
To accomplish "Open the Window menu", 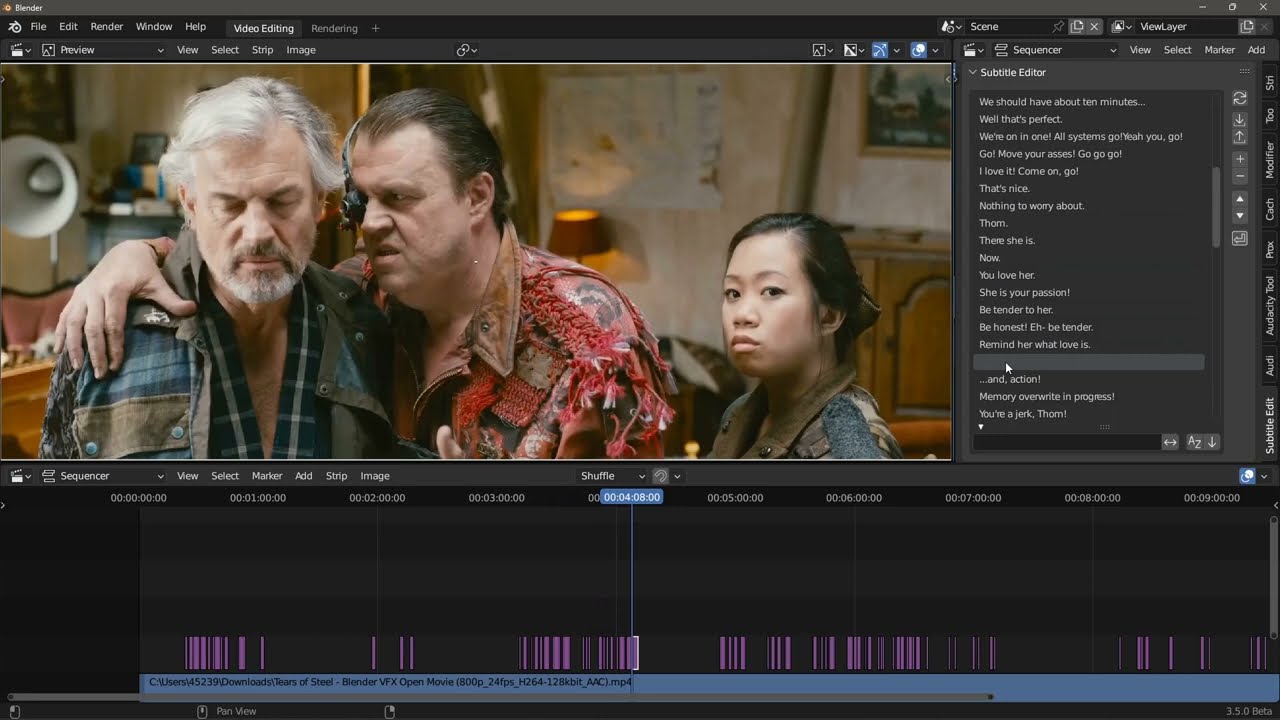I will [153, 27].
